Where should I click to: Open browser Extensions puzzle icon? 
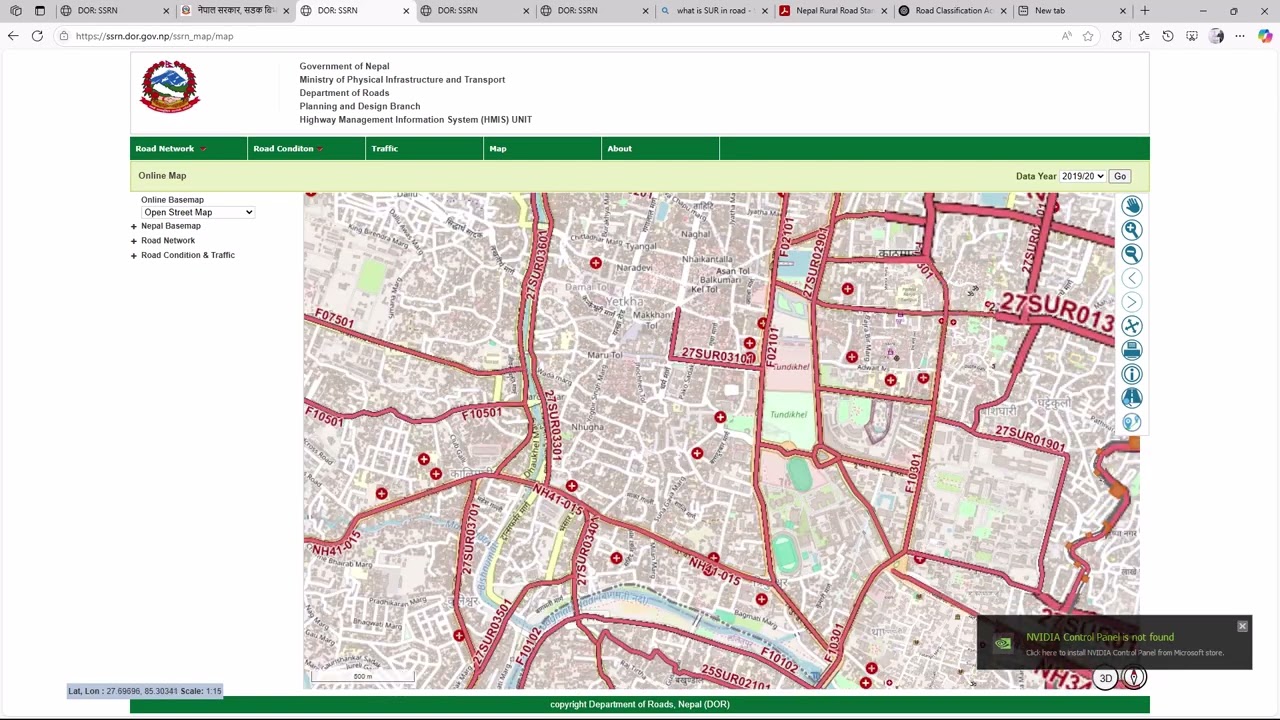[x=1117, y=36]
